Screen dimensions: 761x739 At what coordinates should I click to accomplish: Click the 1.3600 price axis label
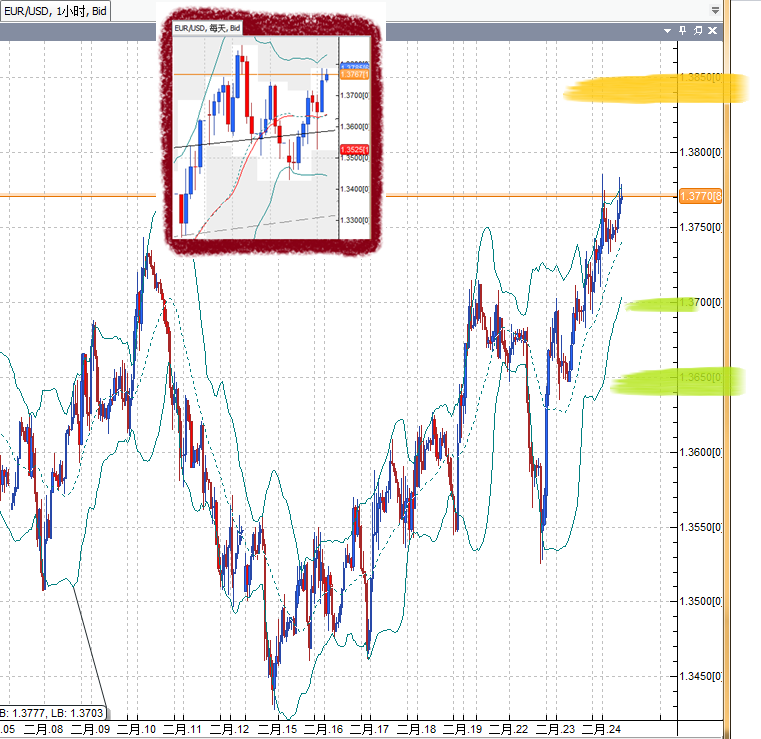pyautogui.click(x=700, y=452)
